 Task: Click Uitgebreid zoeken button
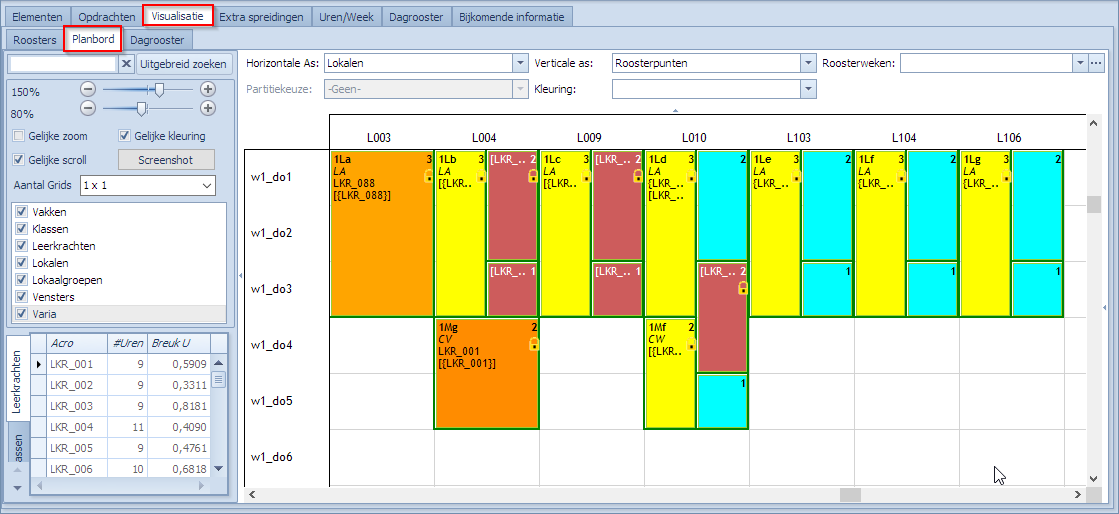click(x=184, y=64)
